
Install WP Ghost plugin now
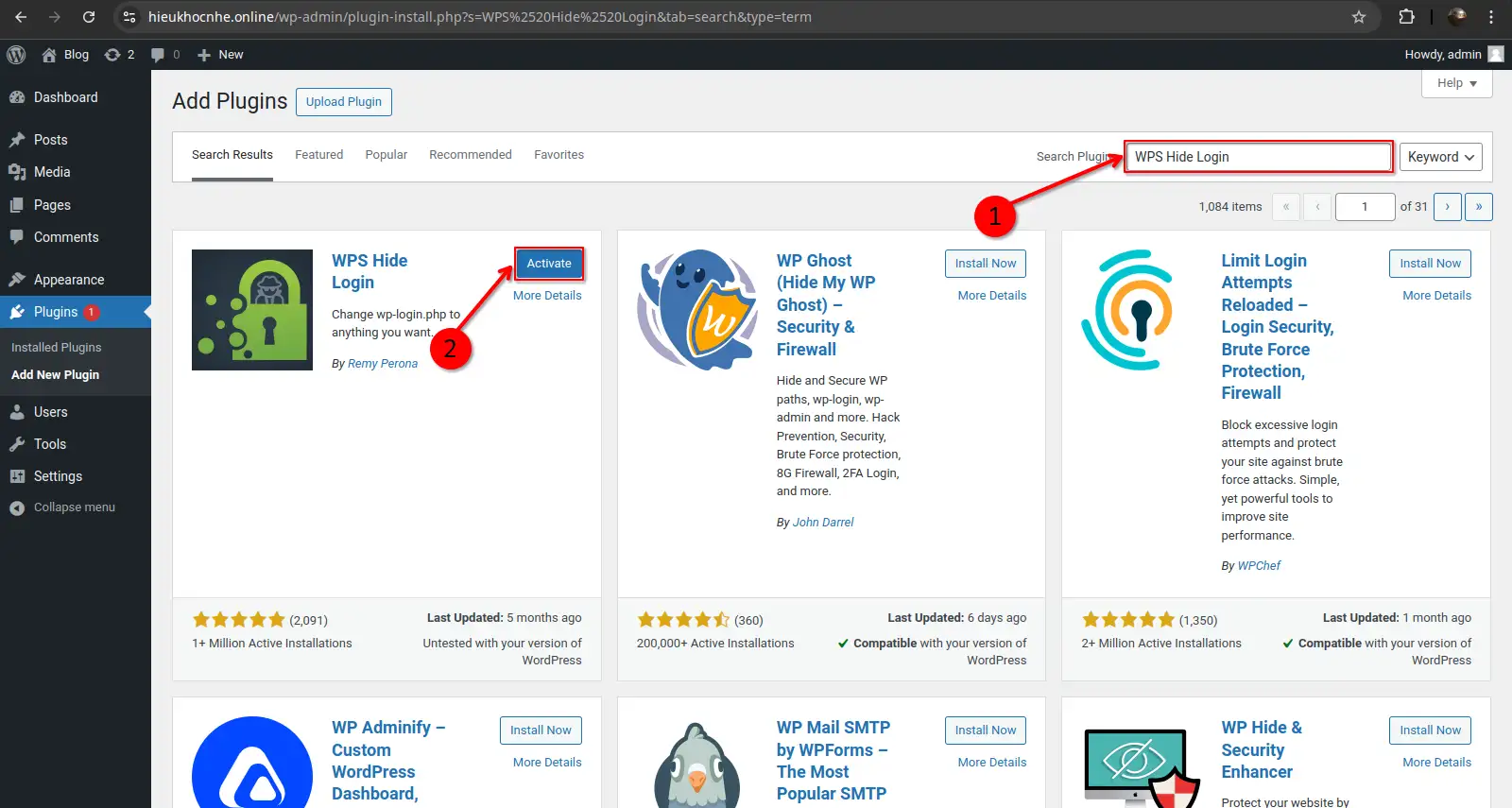(986, 264)
